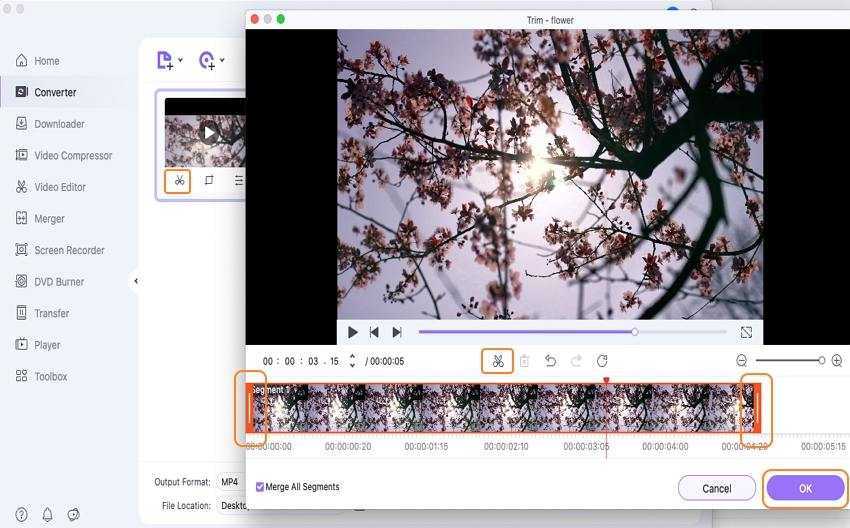Open notifications bell icon in sidebar
850x528 pixels.
click(47, 515)
